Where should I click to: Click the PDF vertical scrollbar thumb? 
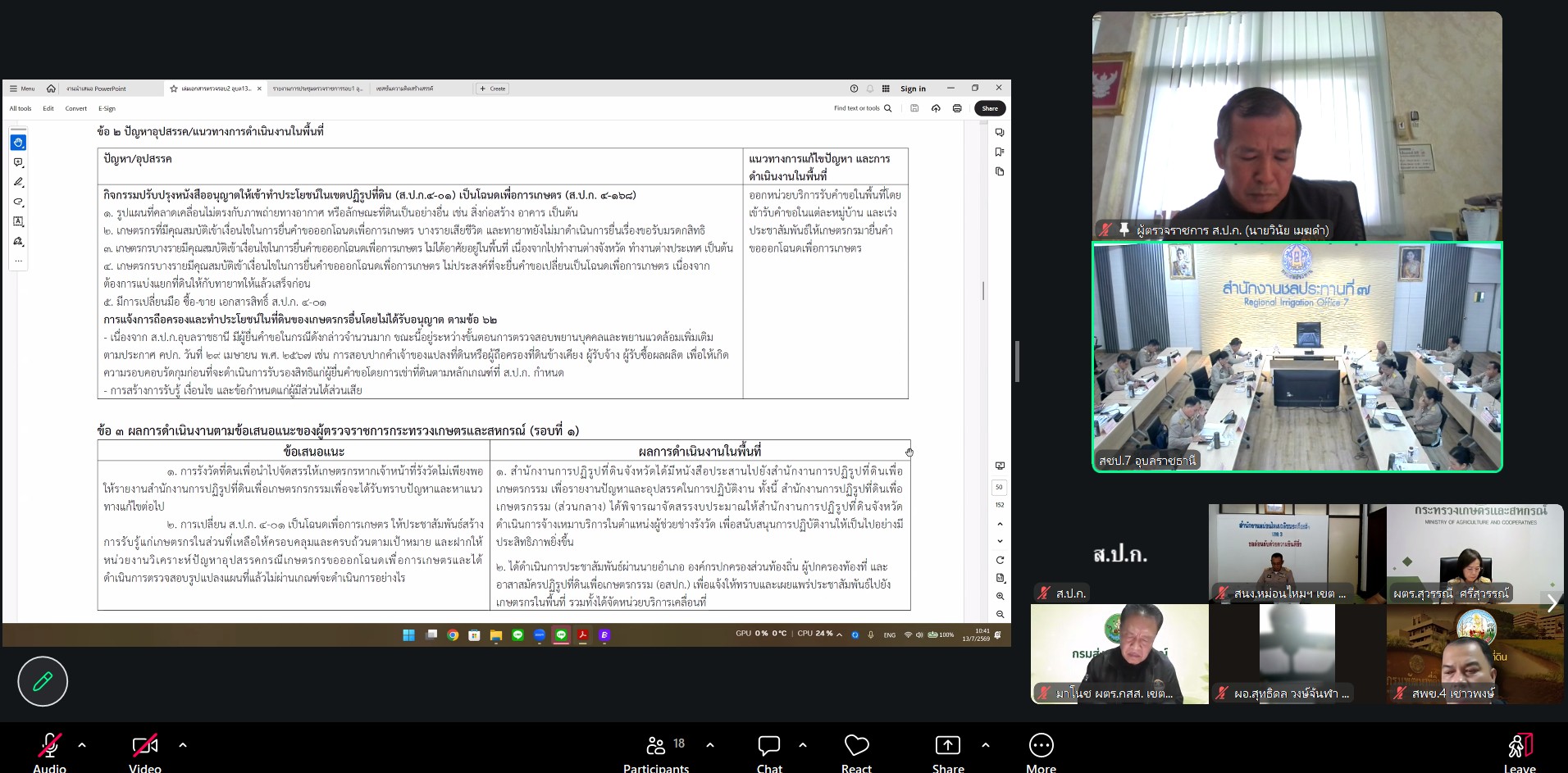tap(983, 290)
